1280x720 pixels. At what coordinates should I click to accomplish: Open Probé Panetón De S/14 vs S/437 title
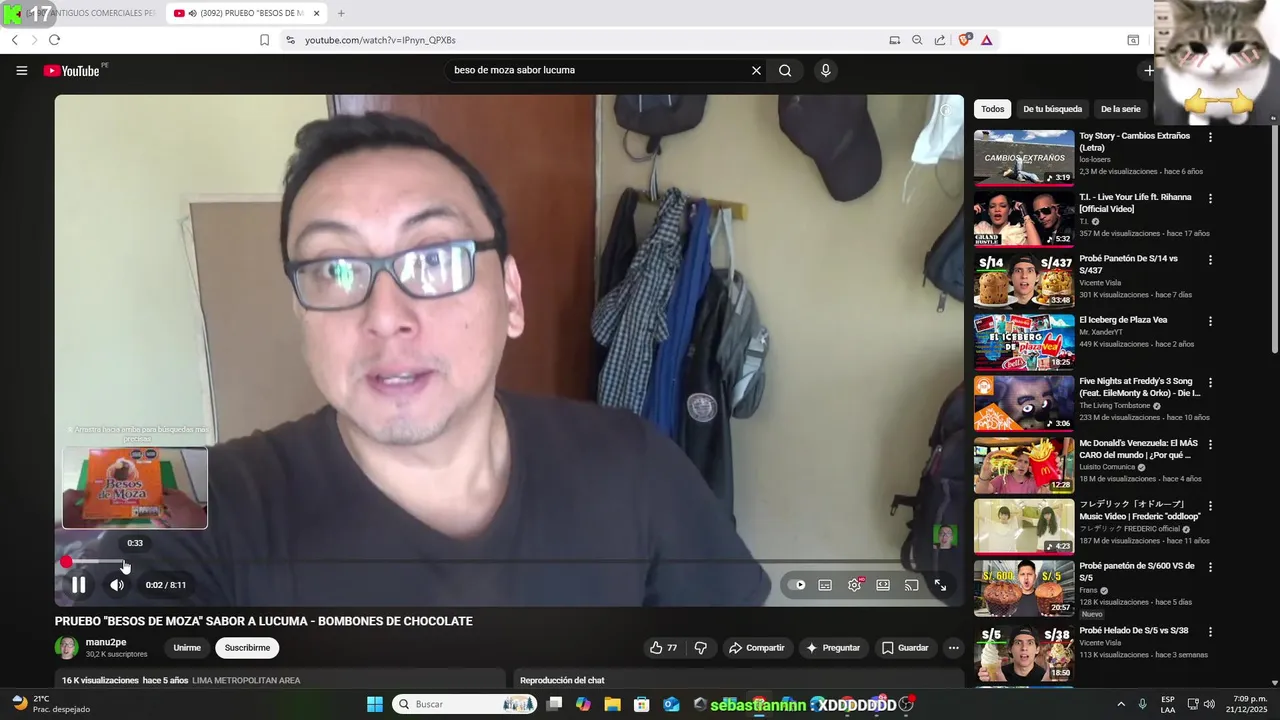coord(1128,264)
